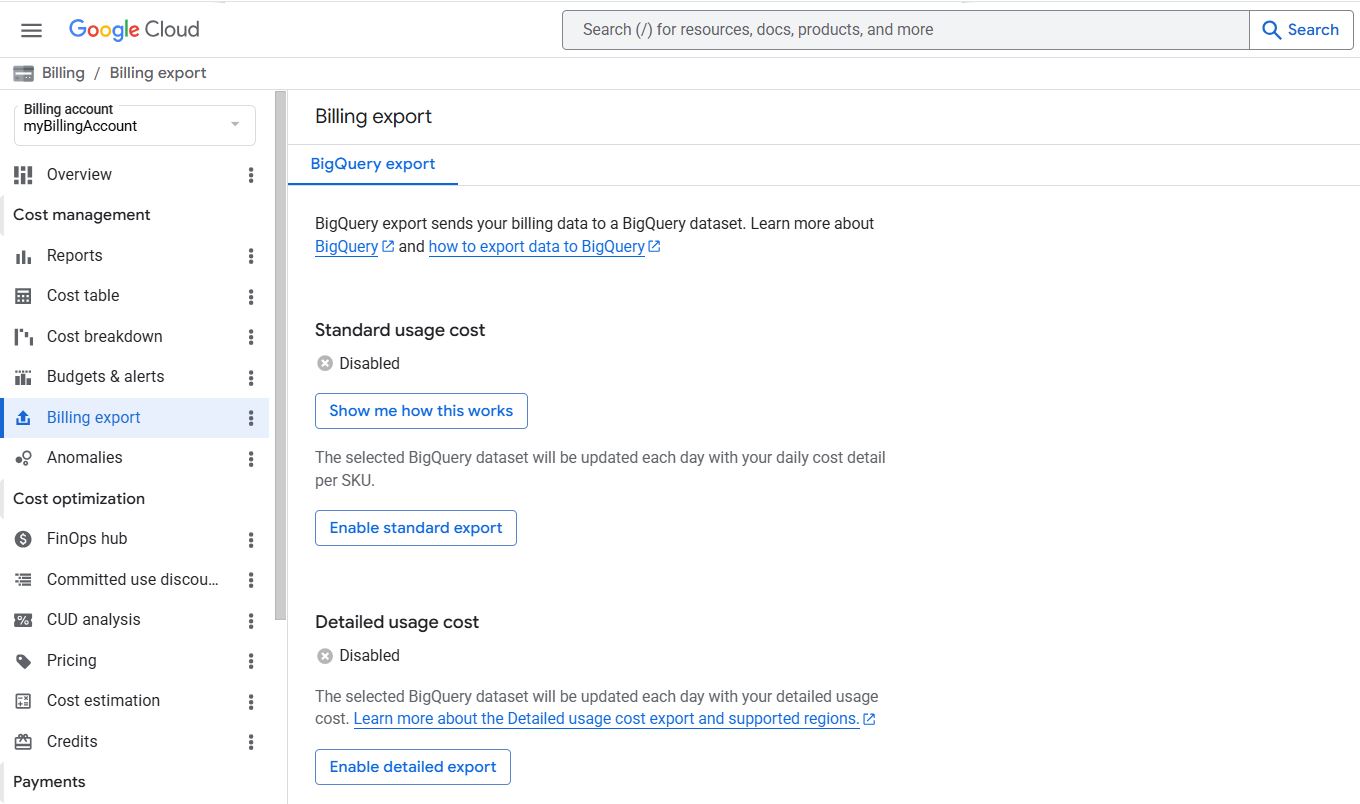Click the Credits gift icon
The height and width of the screenshot is (804, 1360).
(x=23, y=742)
